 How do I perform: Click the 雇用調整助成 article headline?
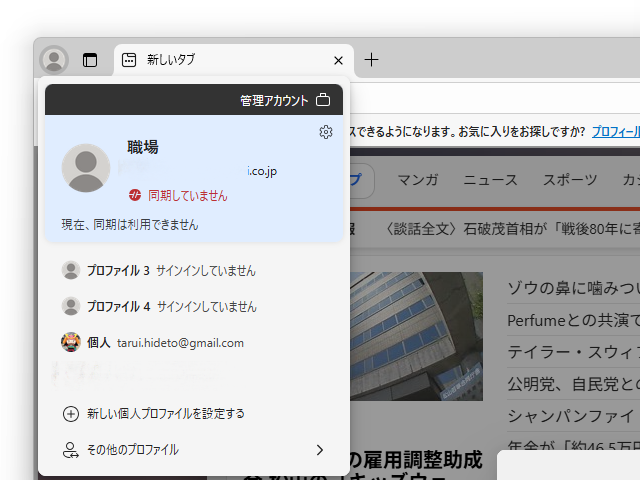click(x=416, y=460)
